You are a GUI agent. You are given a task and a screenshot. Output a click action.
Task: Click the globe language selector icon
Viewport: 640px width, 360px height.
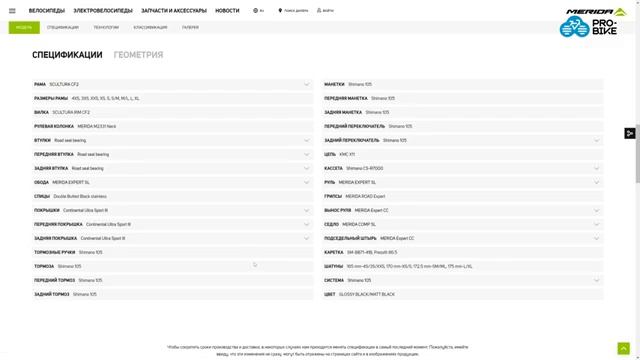click(256, 11)
